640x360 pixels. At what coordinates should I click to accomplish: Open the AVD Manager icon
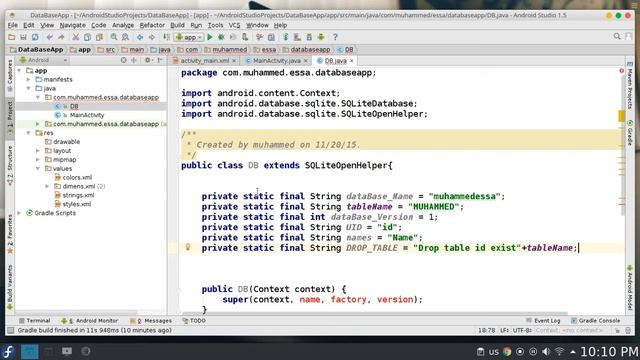pyautogui.click(x=298, y=37)
